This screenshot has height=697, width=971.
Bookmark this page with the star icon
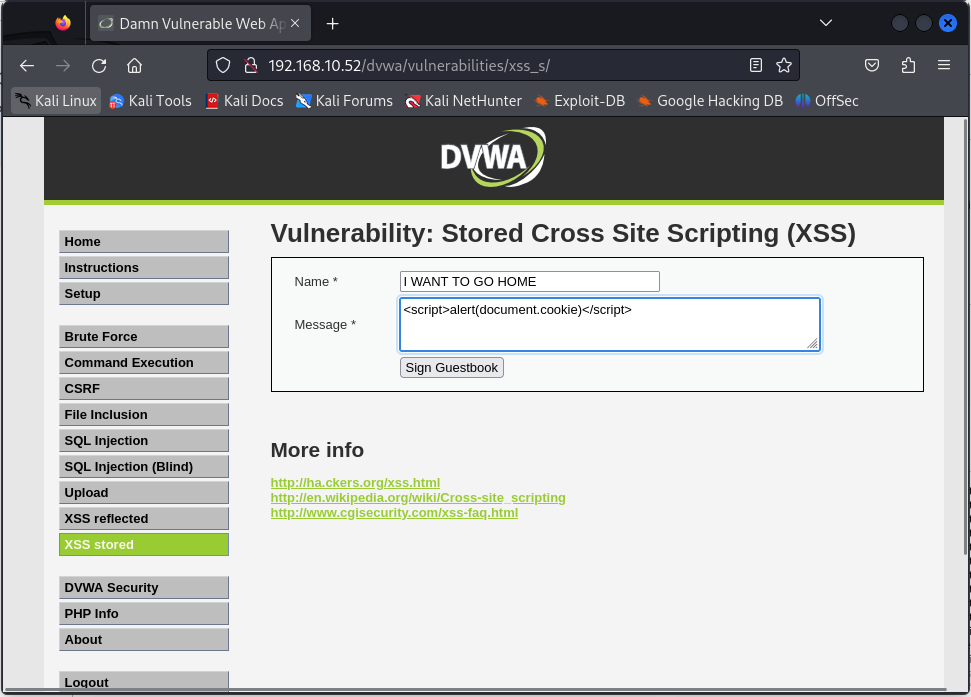pos(784,65)
